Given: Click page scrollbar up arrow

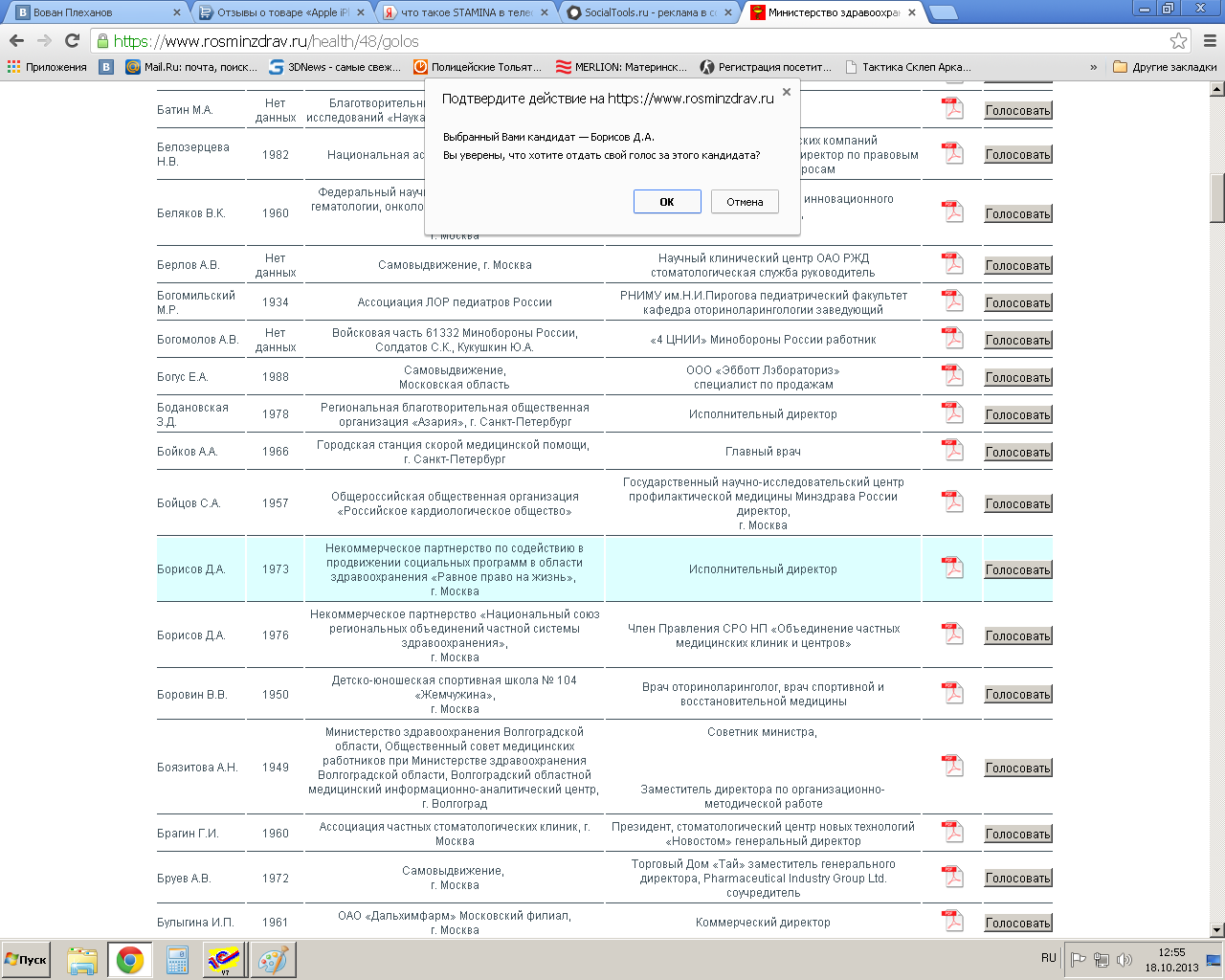Looking at the screenshot, I should tap(1217, 90).
